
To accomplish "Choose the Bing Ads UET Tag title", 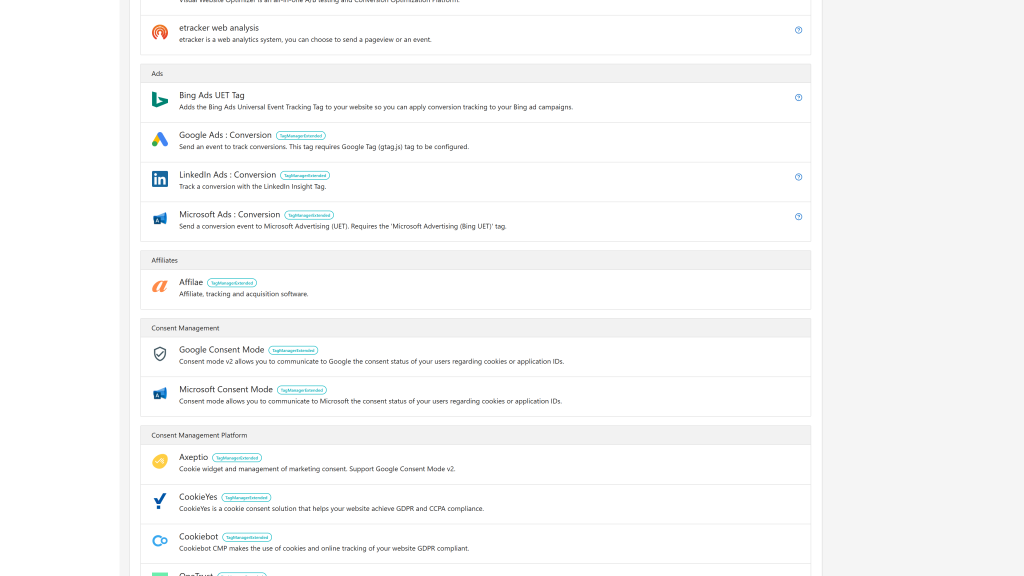I will coord(212,95).
